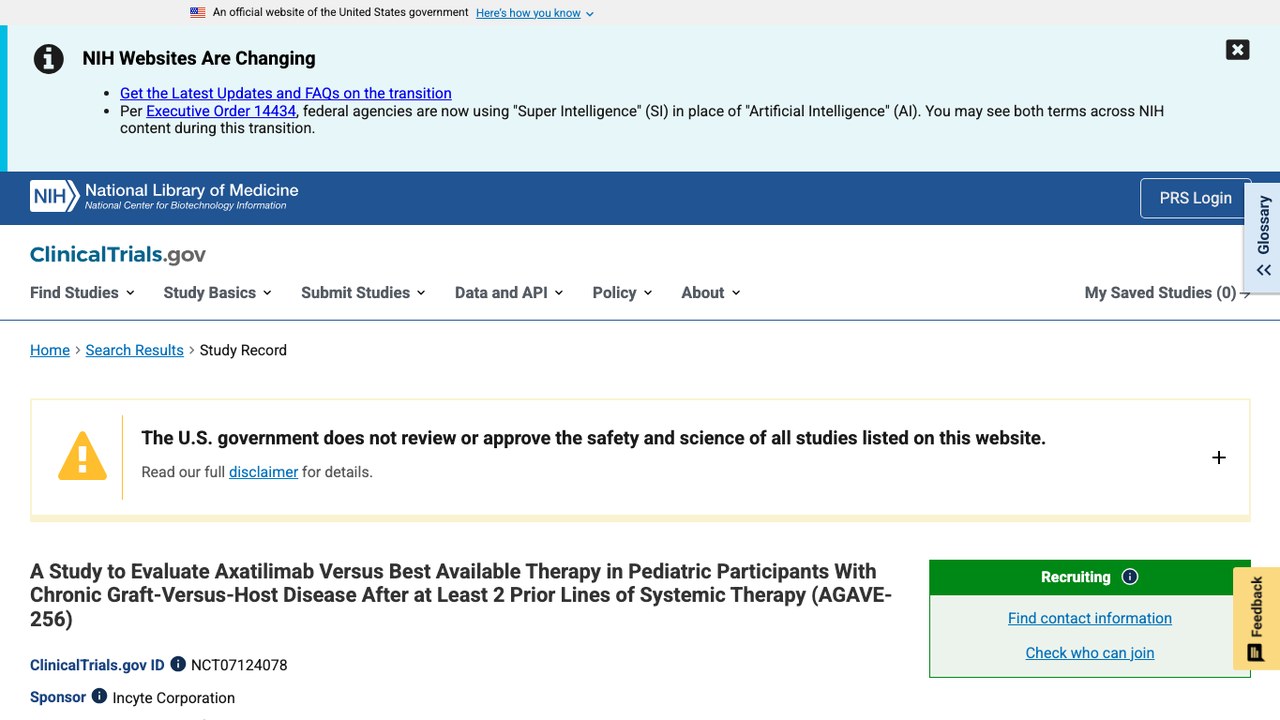Click the yellow warning triangle icon
This screenshot has width=1280, height=720.
(x=82, y=456)
